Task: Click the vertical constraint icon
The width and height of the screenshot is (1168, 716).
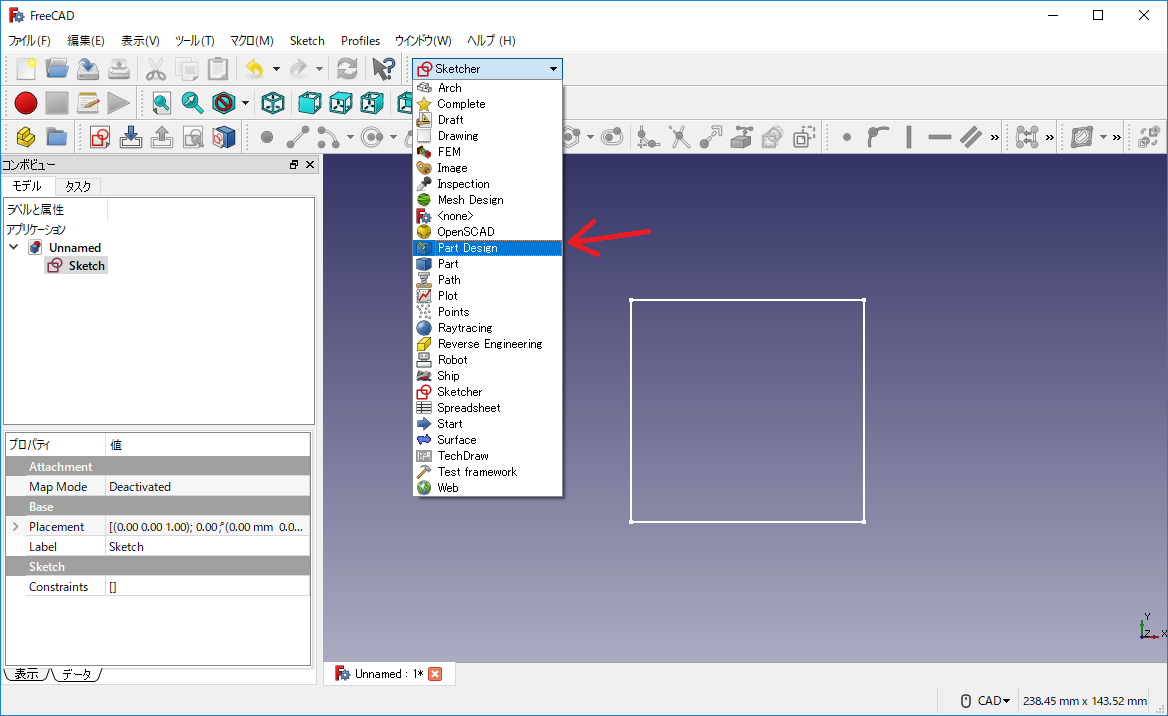Action: point(909,137)
